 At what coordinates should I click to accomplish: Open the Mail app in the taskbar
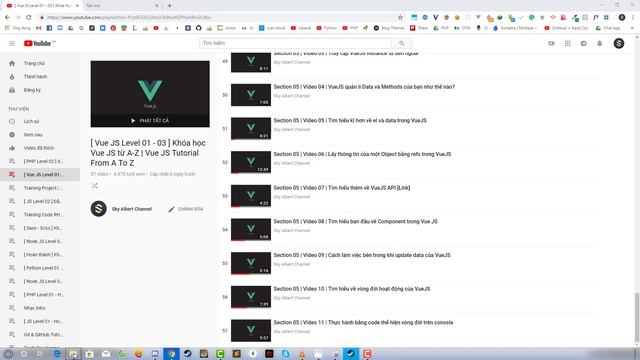(x=106, y=353)
